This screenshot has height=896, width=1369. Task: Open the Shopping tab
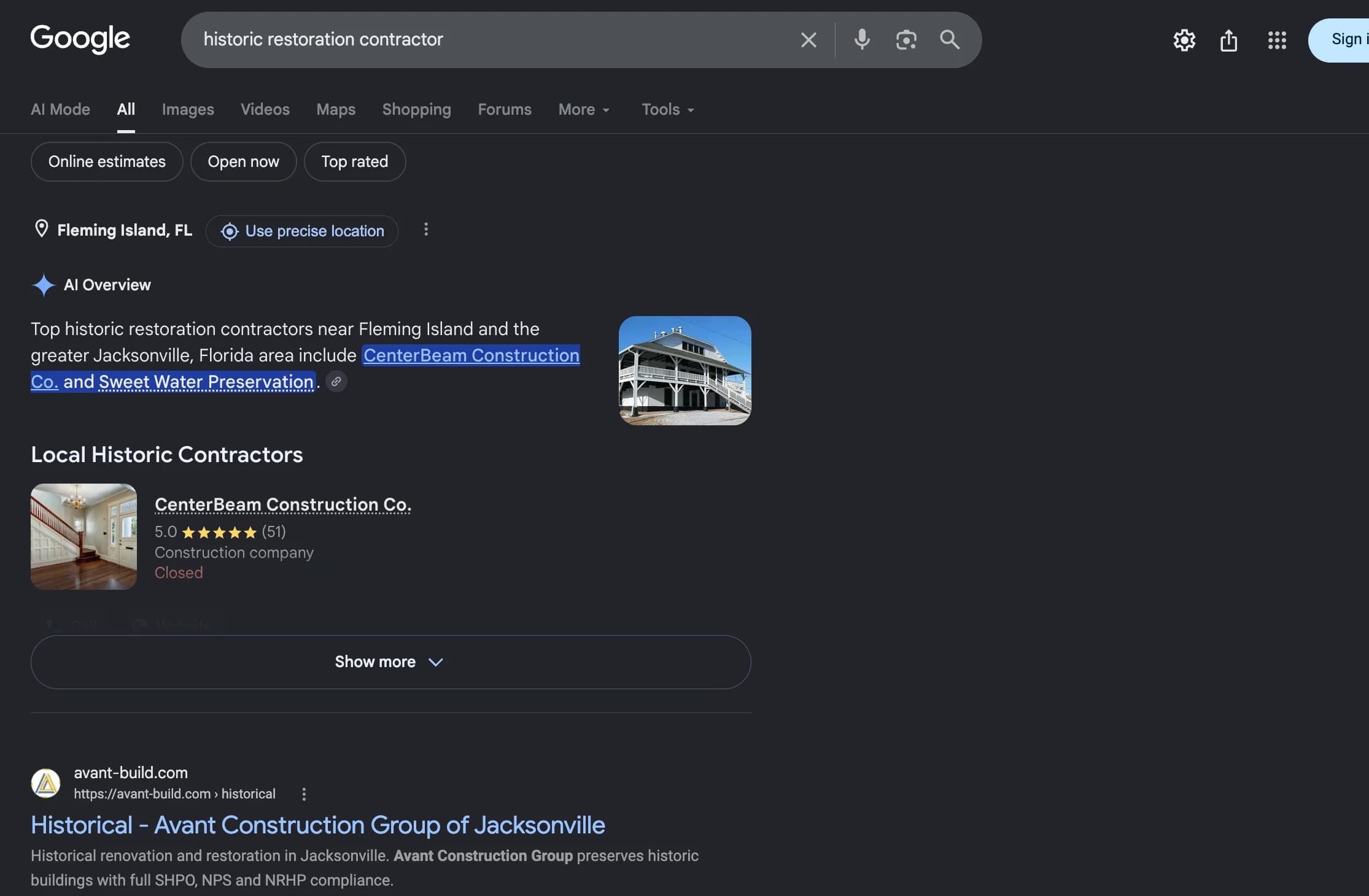(416, 109)
